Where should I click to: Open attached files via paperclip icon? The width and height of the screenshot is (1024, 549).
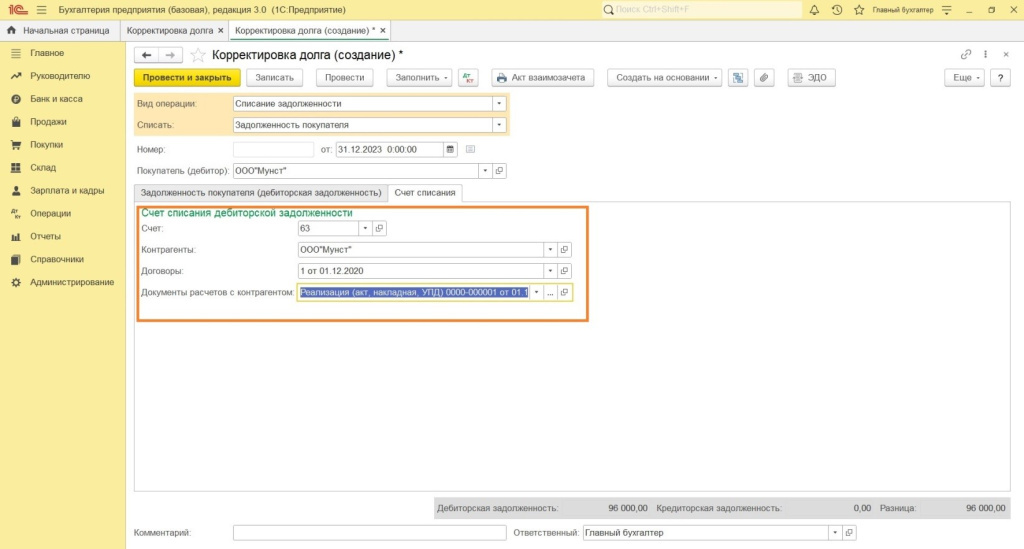click(764, 78)
